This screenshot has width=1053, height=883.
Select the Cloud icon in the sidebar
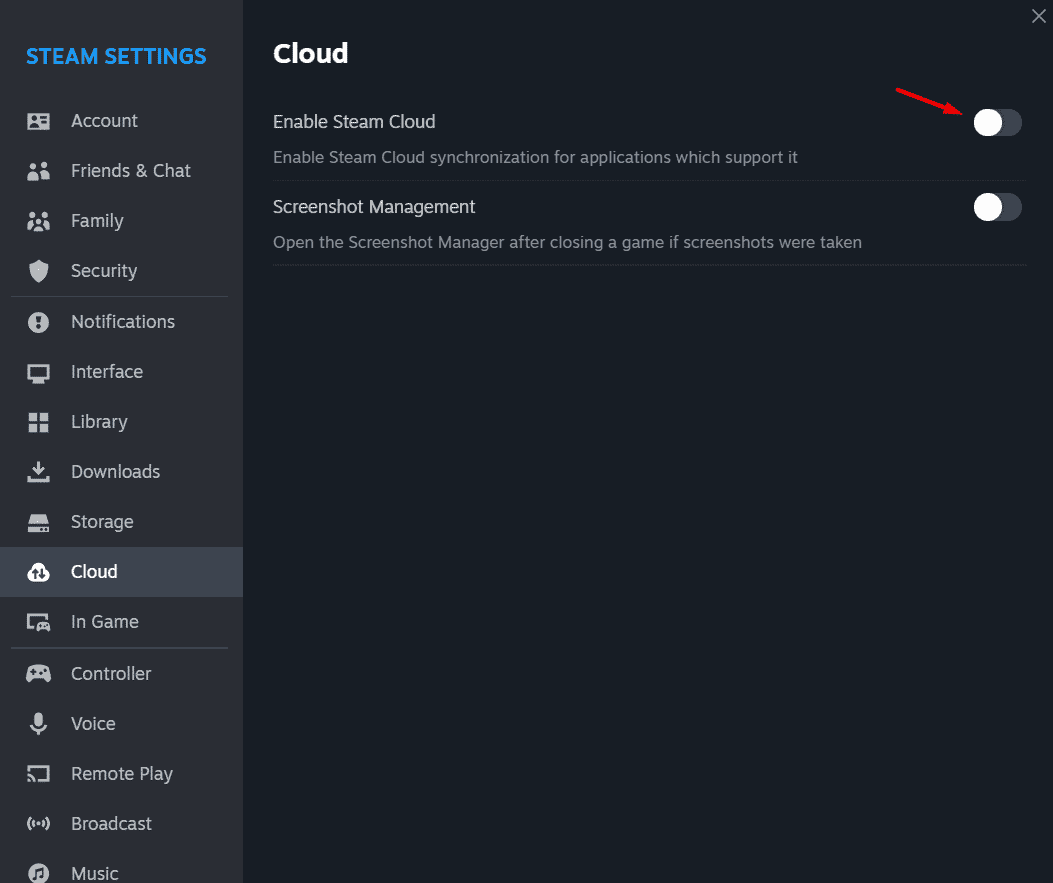tap(38, 571)
